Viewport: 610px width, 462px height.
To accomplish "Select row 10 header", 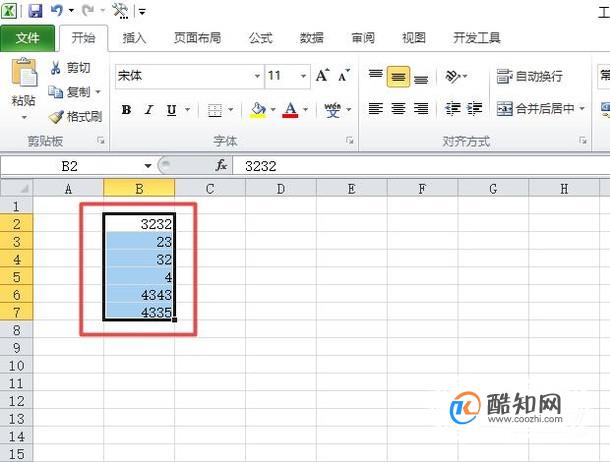I will [x=16, y=366].
